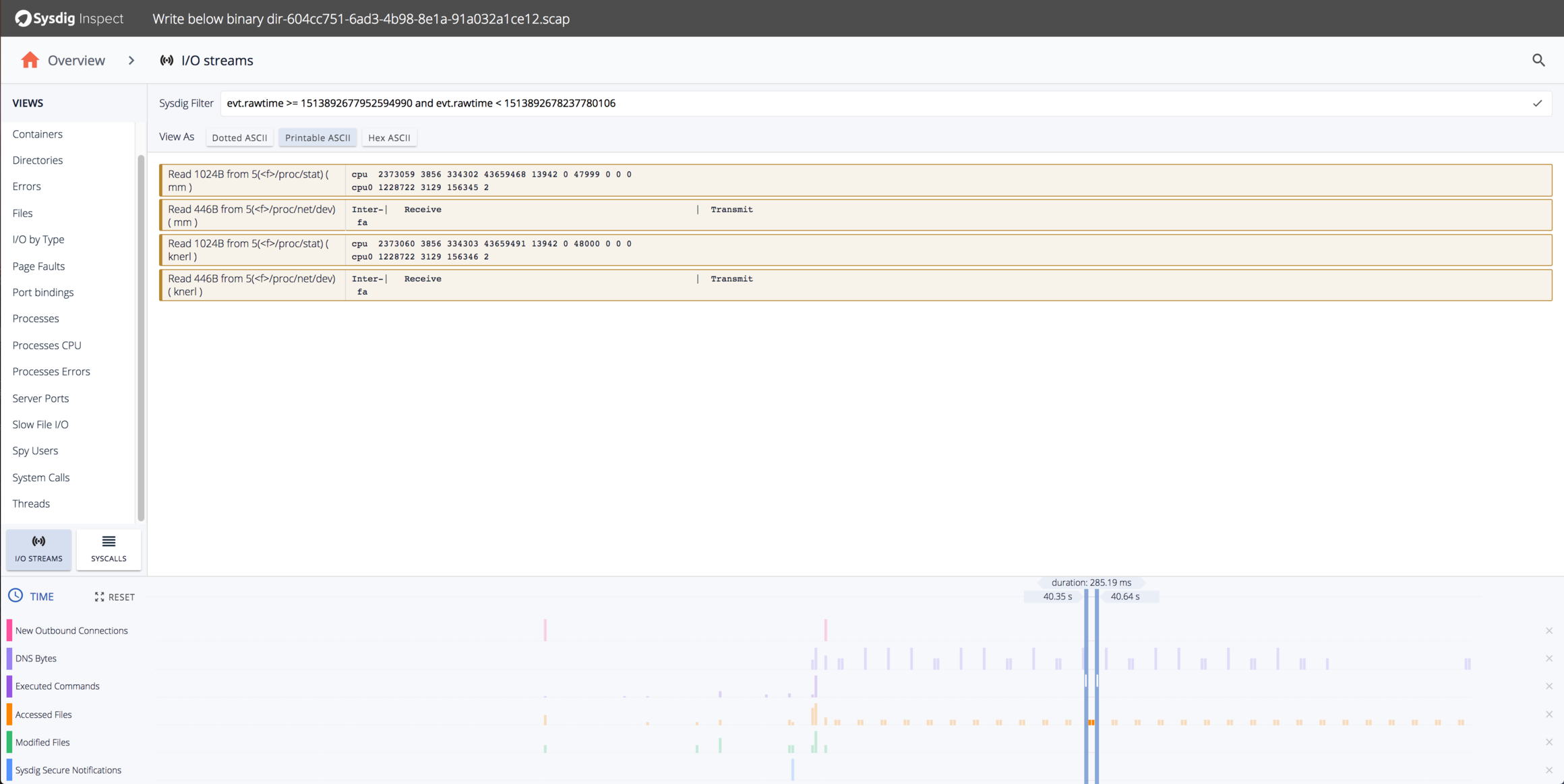Switch to I/O STREAMS mode
The width and height of the screenshot is (1564, 784).
38,549
